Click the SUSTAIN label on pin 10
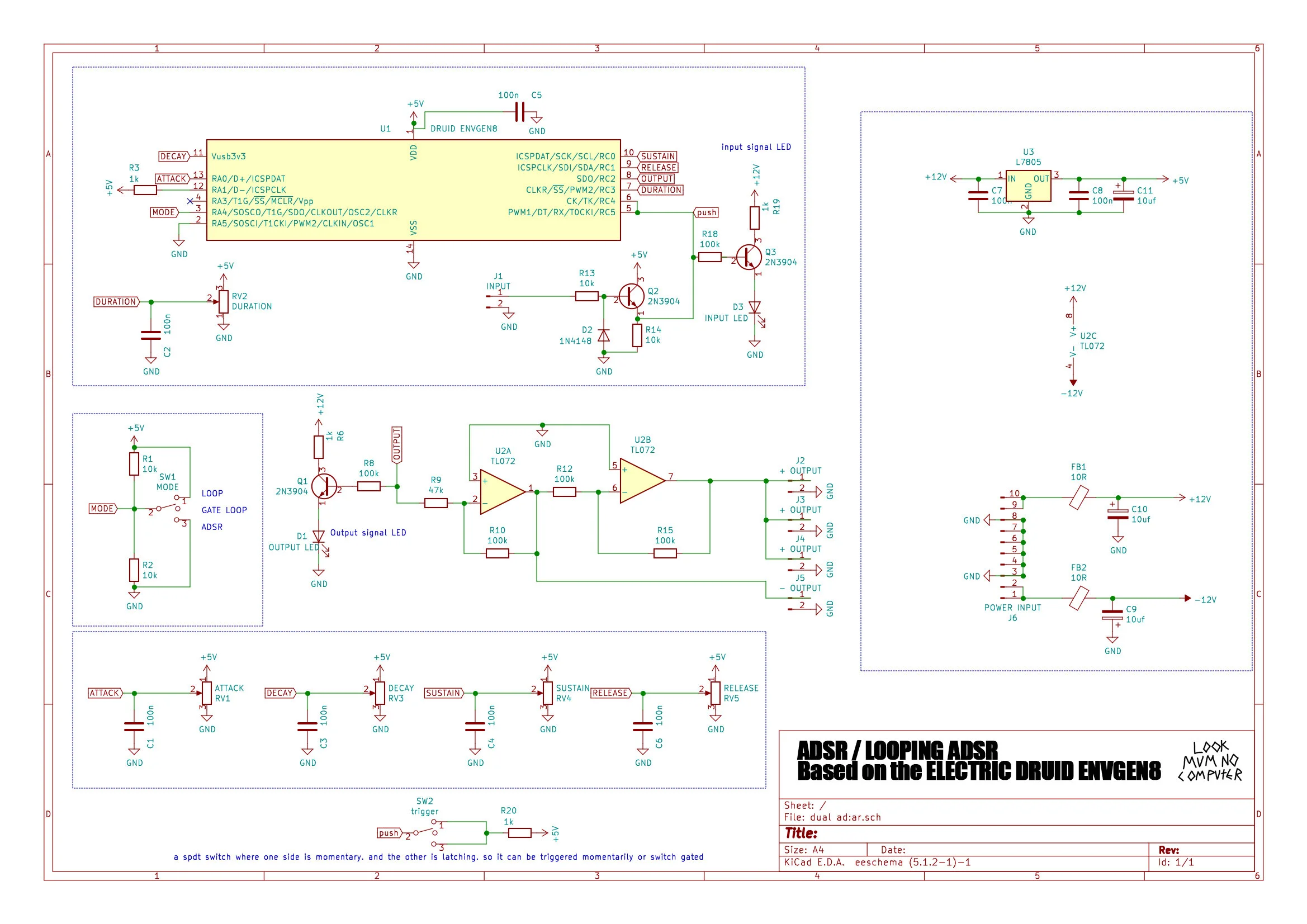The image size is (1307, 924). 657,156
